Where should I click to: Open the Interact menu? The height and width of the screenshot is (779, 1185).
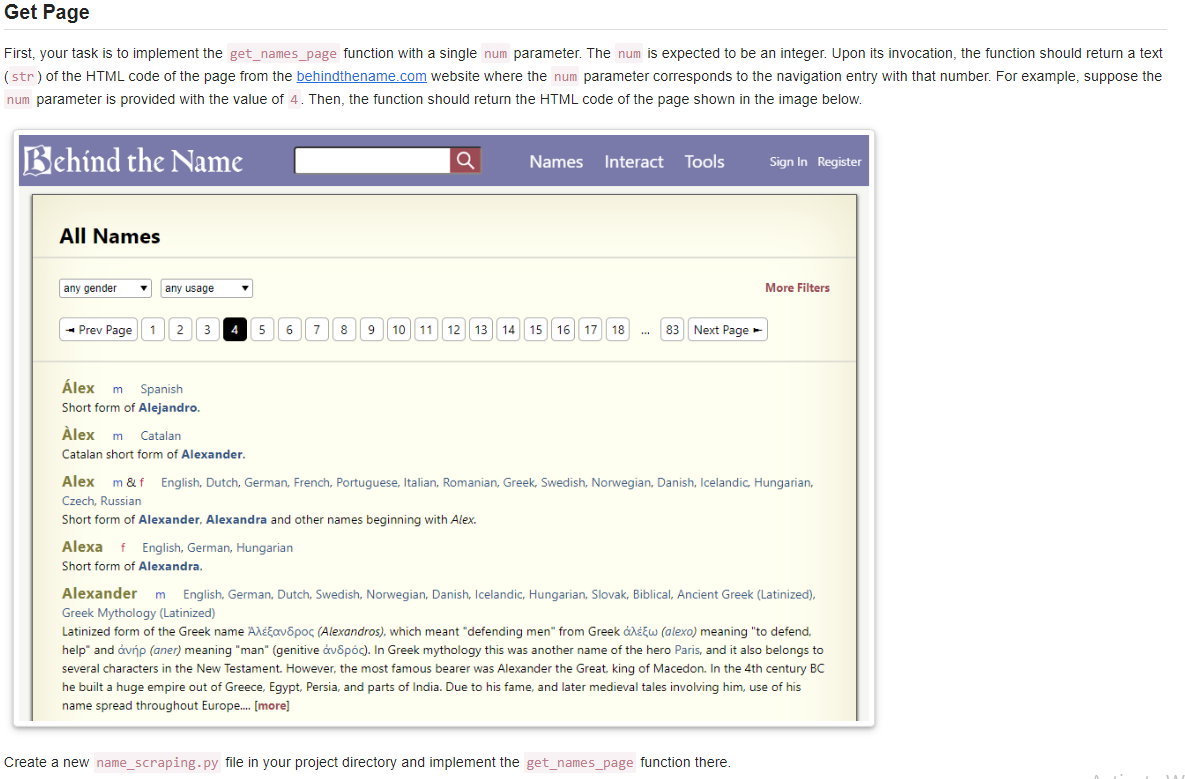(x=633, y=161)
